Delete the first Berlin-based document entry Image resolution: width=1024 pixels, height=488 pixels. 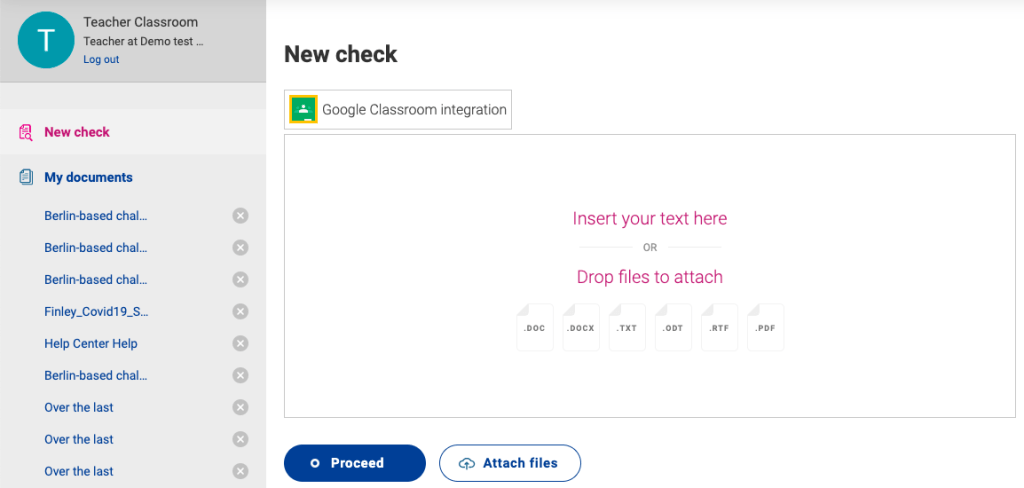240,216
